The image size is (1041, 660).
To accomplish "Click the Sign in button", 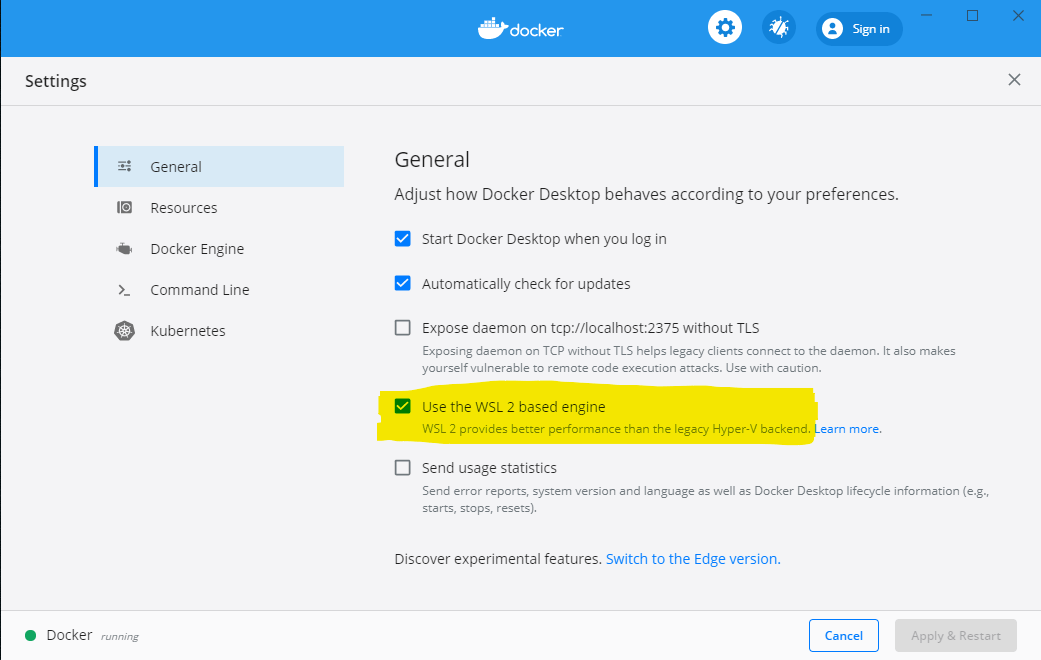I will coord(858,29).
